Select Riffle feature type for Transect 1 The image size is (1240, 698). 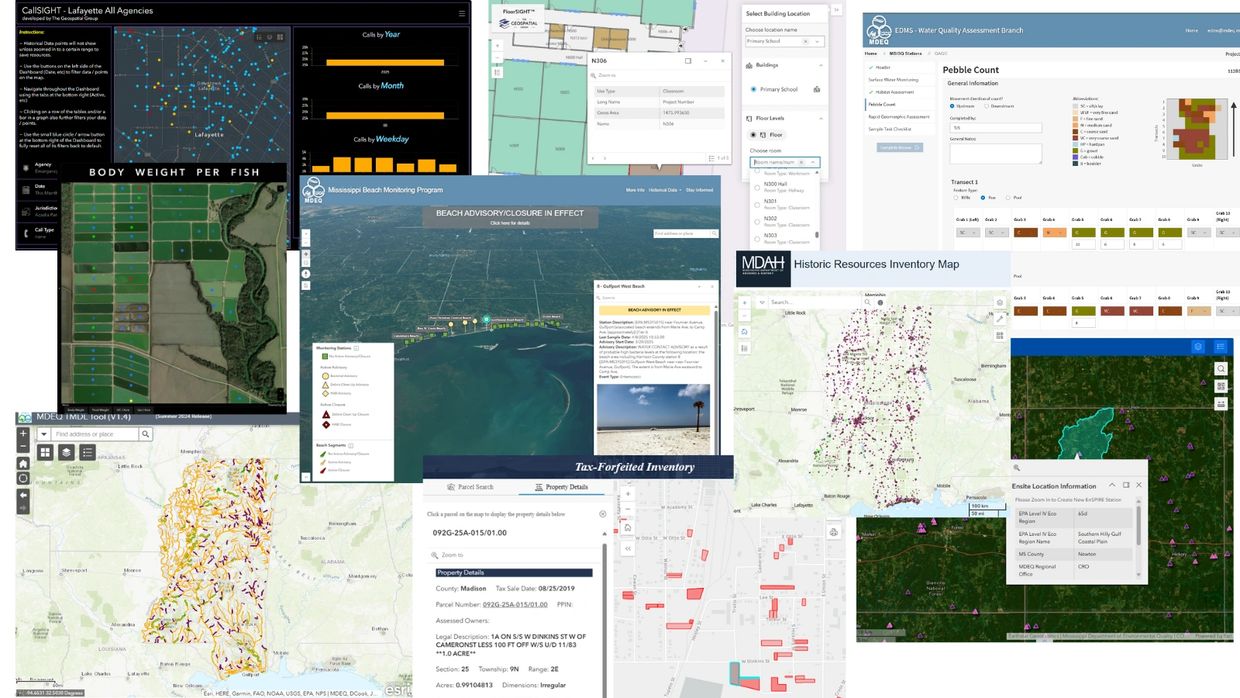coord(955,197)
